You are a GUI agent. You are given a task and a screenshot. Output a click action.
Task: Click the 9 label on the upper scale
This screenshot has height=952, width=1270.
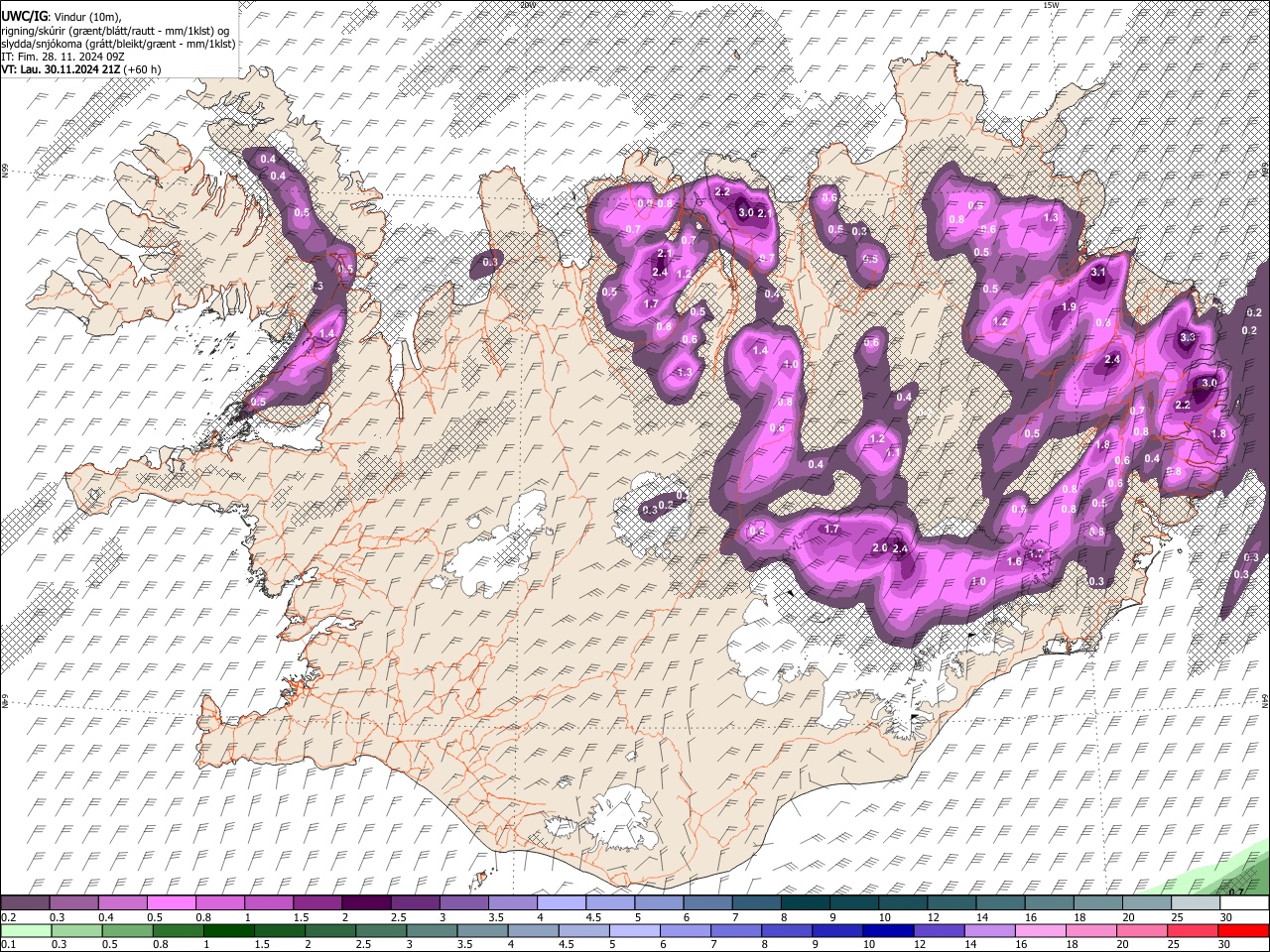(x=833, y=917)
